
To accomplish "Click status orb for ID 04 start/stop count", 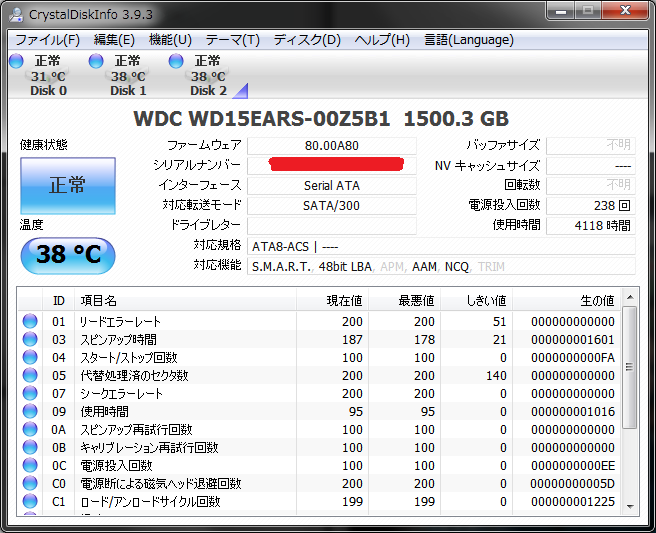I will point(30,357).
